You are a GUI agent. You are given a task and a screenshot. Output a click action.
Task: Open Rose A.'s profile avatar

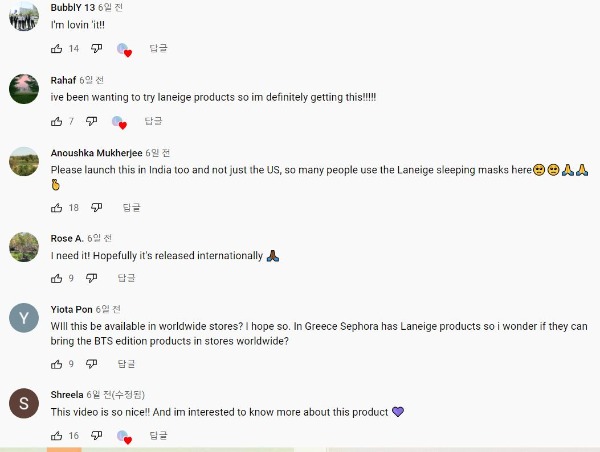pyautogui.click(x=24, y=246)
